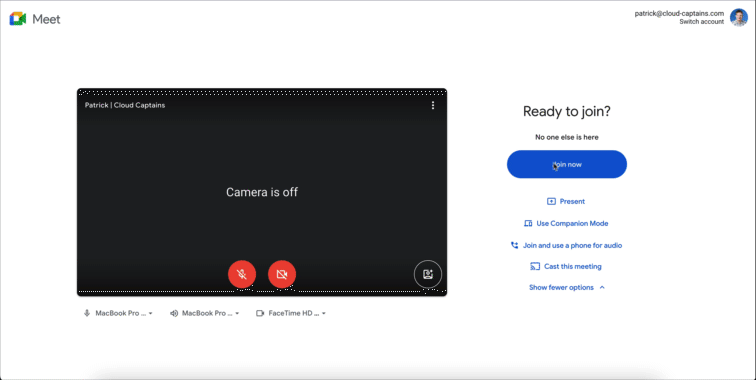This screenshot has width=756, height=380.
Task: Open the FaceTime HD camera dropdown
Action: (291, 313)
